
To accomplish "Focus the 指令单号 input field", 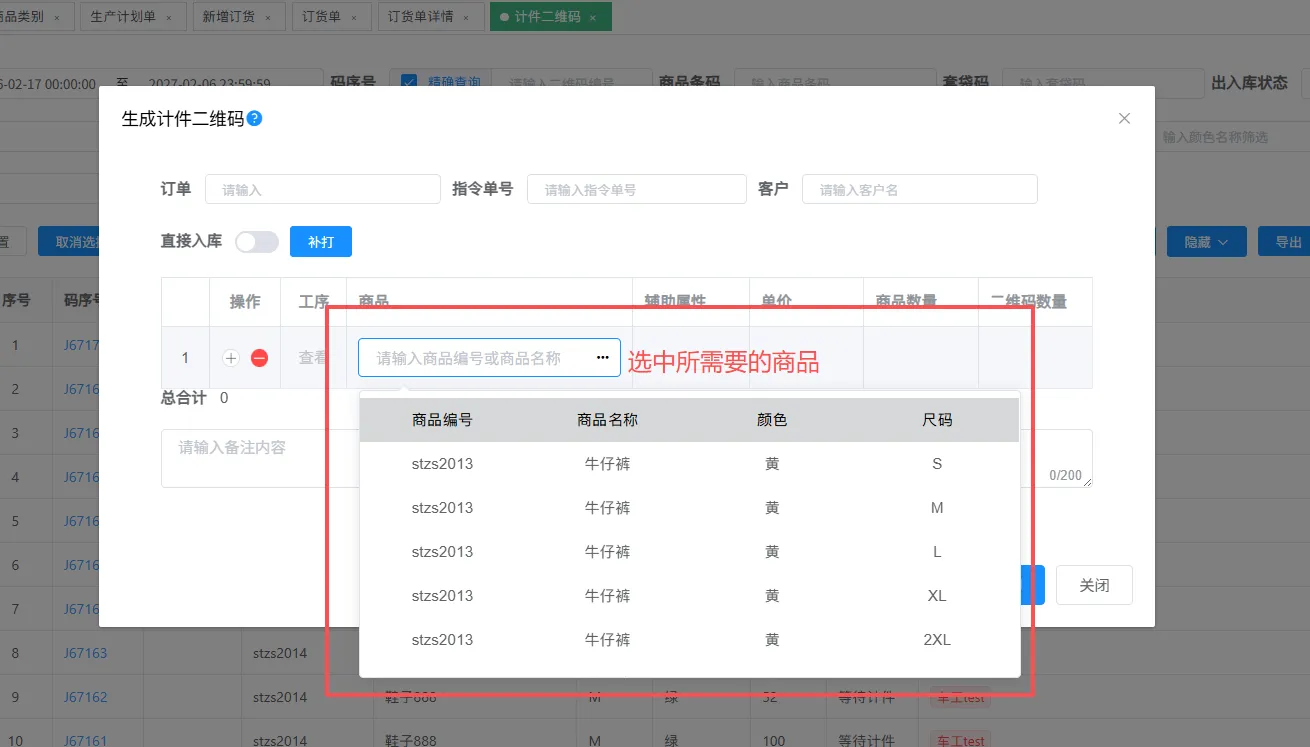I will point(636,189).
